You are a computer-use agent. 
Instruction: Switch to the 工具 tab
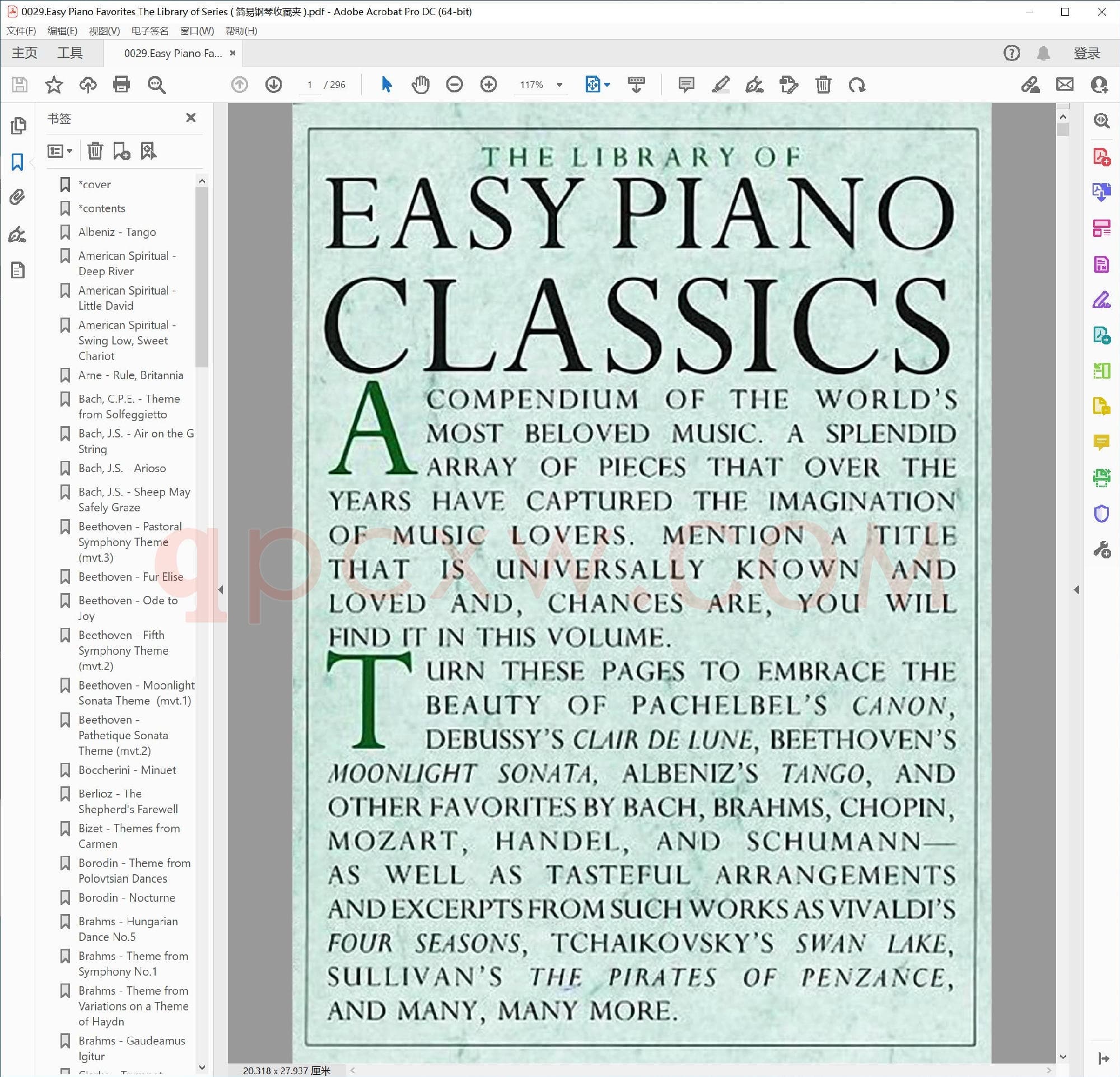click(x=69, y=53)
